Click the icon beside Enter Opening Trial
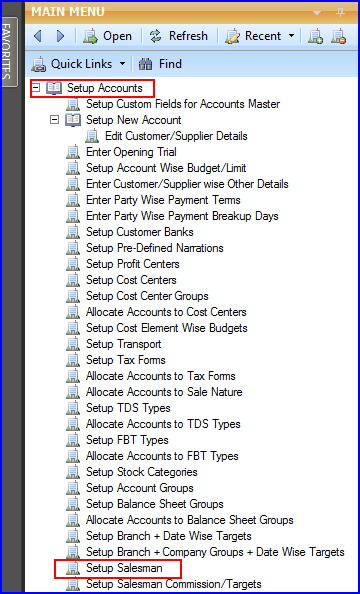 point(73,152)
